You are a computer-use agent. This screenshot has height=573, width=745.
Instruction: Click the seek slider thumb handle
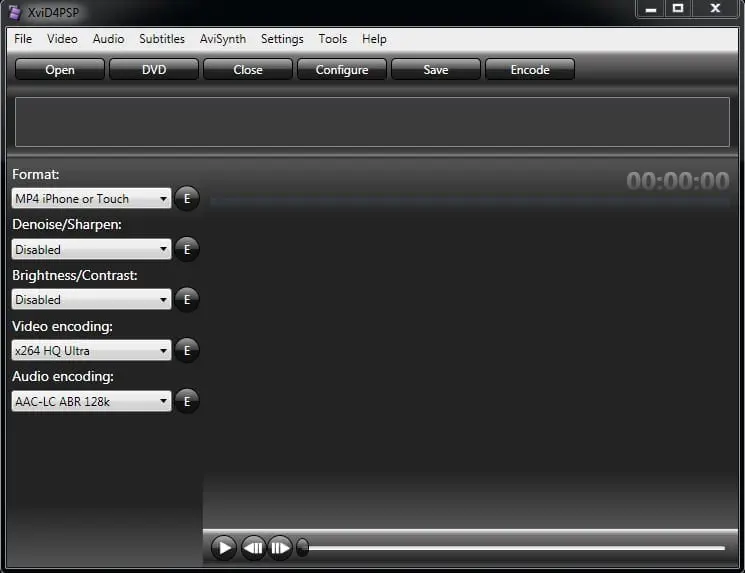(x=302, y=548)
